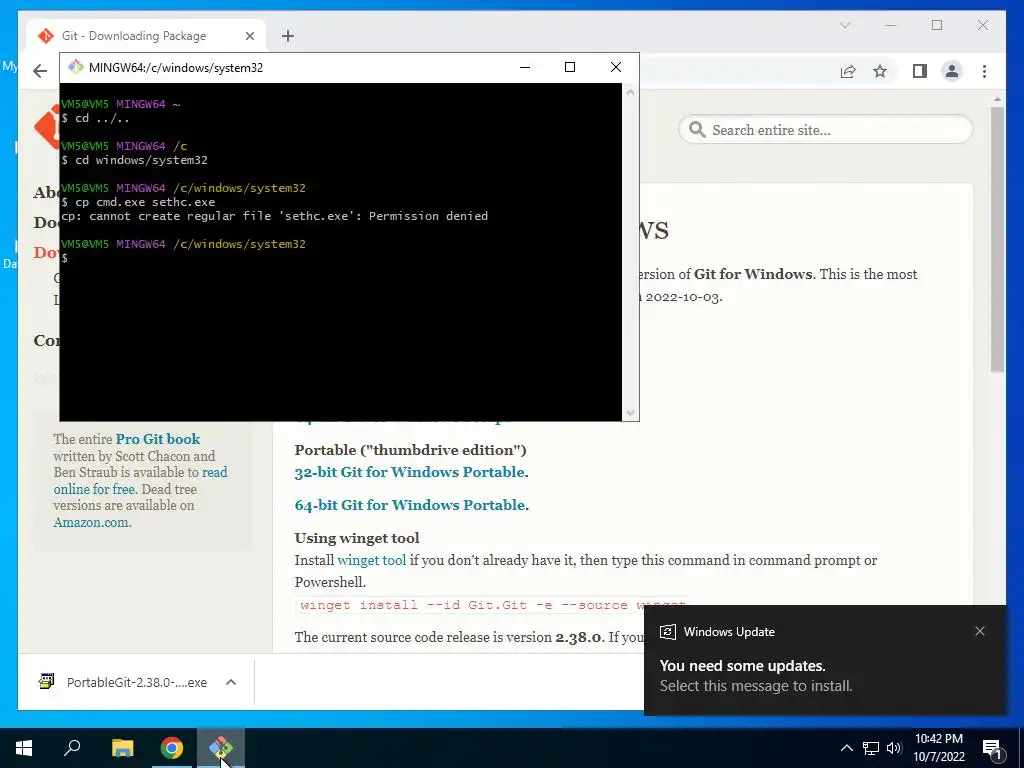The height and width of the screenshot is (768, 1024).
Task: Click inside the Search entire site field
Action: 825,130
